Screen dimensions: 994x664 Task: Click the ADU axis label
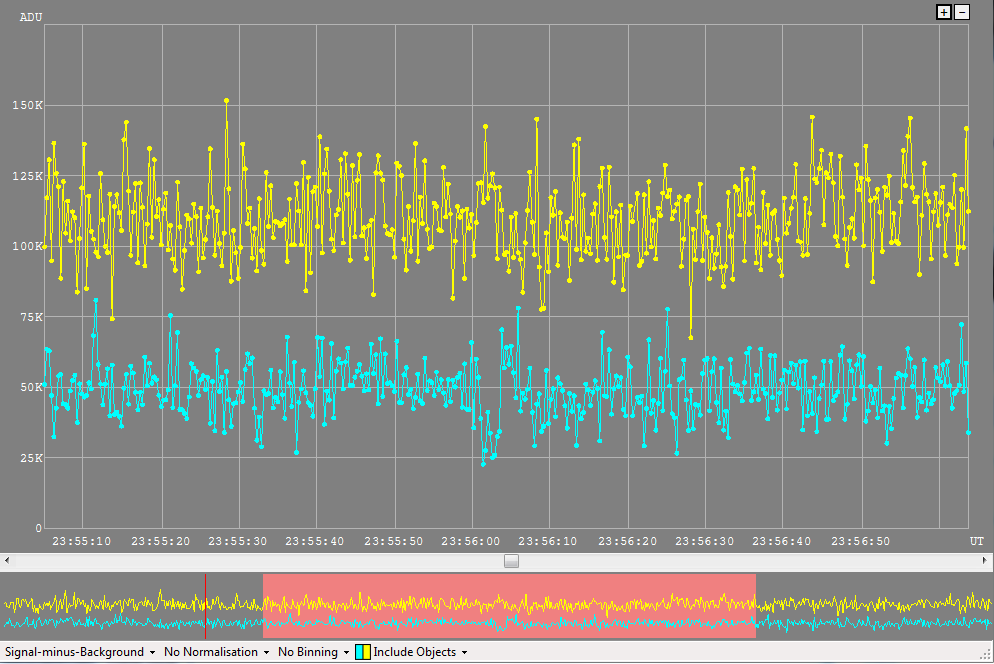pos(31,17)
